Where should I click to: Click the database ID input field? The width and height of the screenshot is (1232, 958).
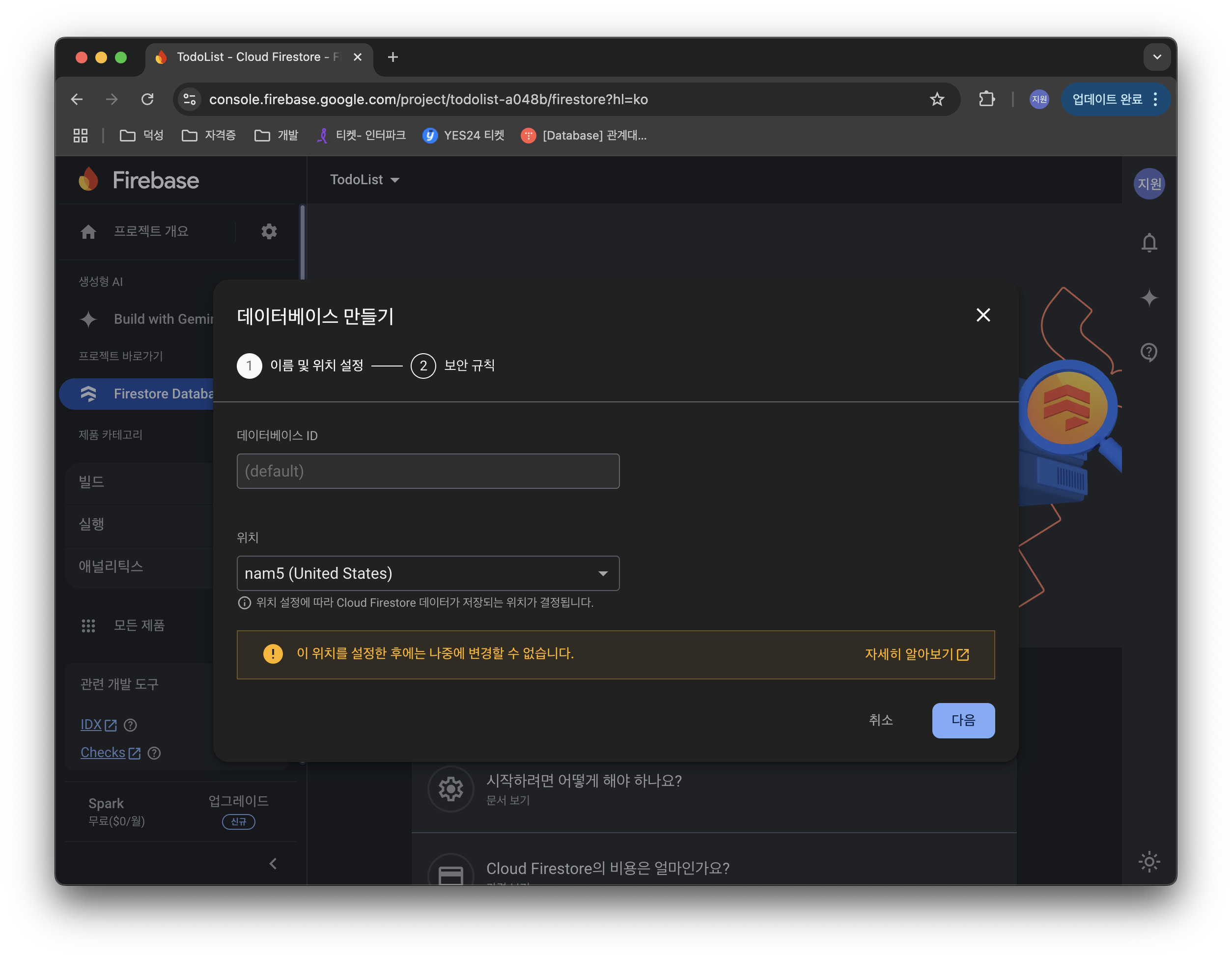coord(427,471)
